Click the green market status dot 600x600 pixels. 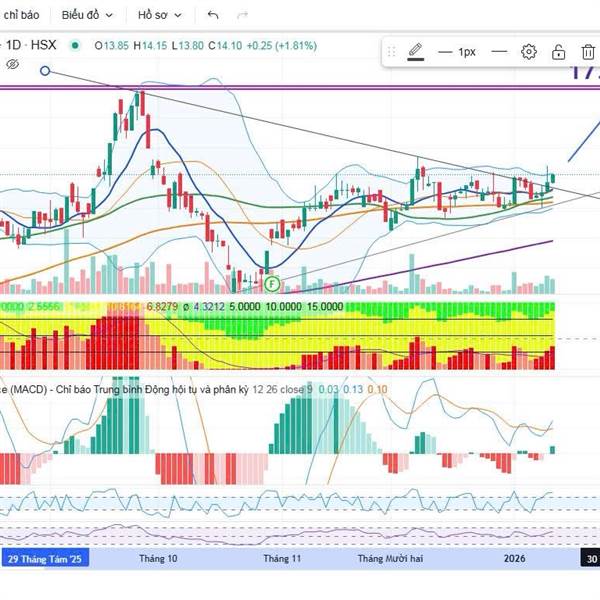[75, 46]
